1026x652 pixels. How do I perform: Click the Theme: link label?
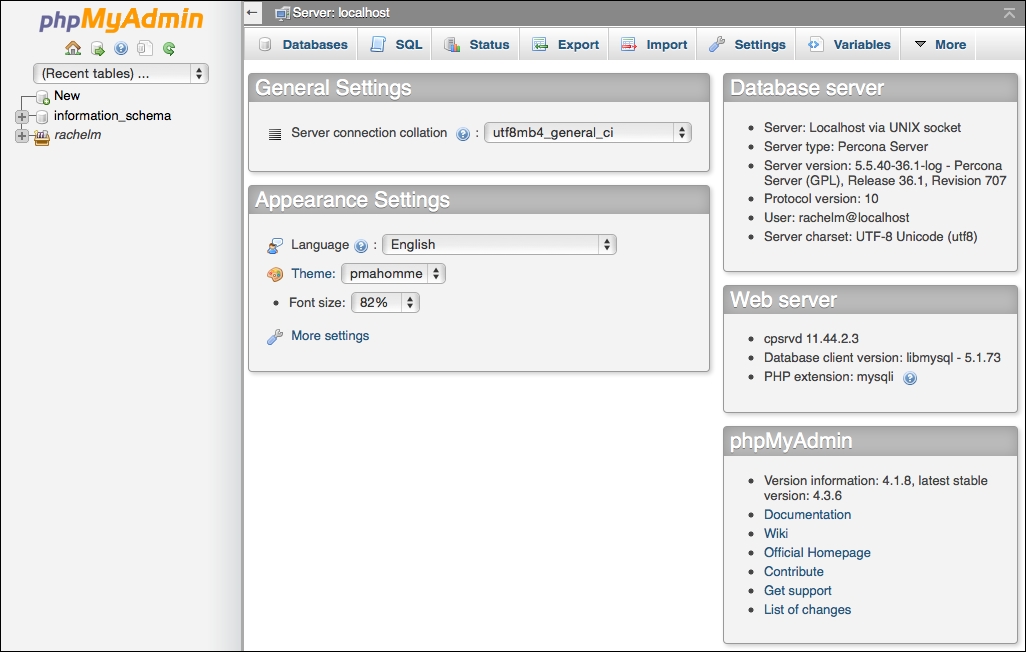point(313,274)
